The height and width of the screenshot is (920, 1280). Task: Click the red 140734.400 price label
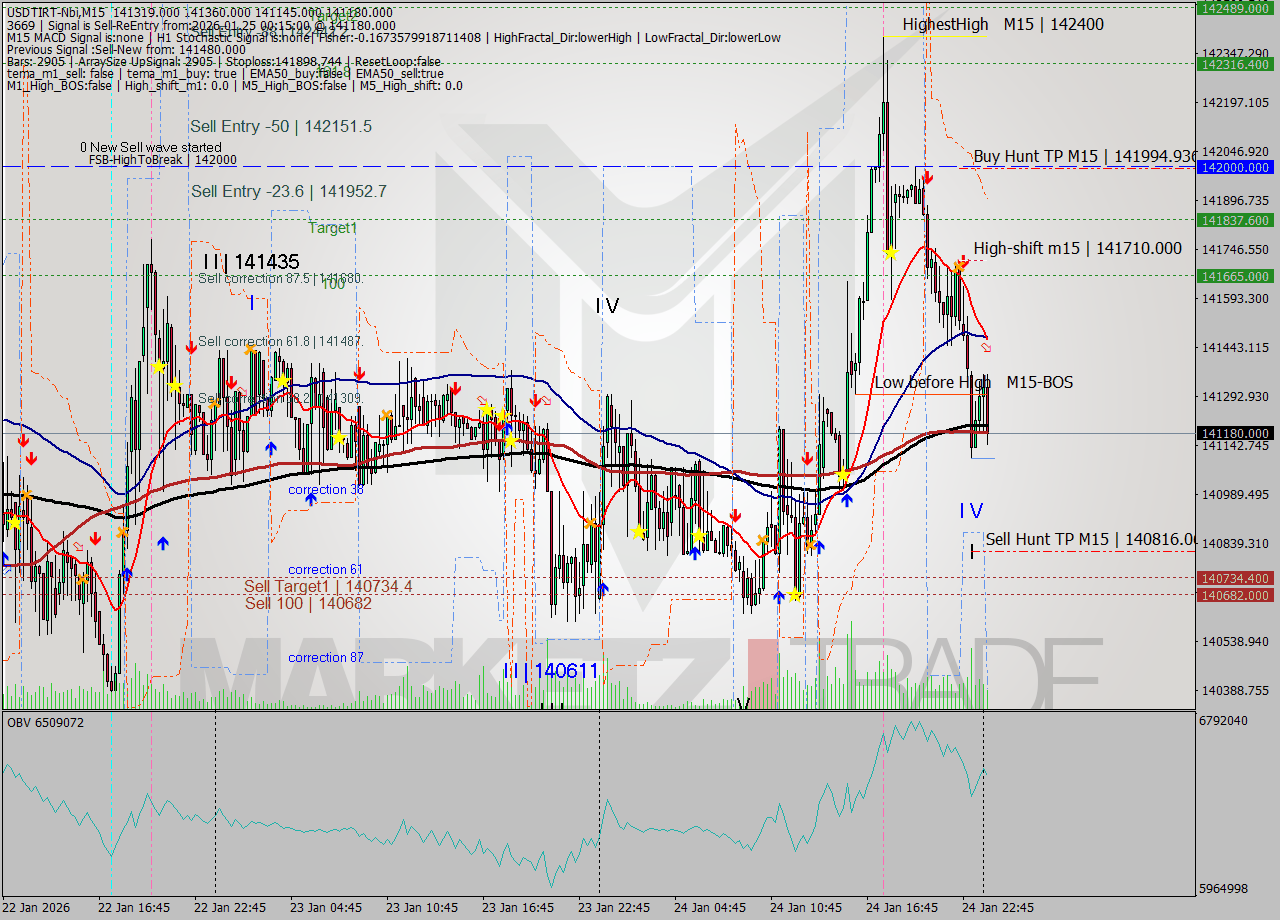[x=1237, y=579]
